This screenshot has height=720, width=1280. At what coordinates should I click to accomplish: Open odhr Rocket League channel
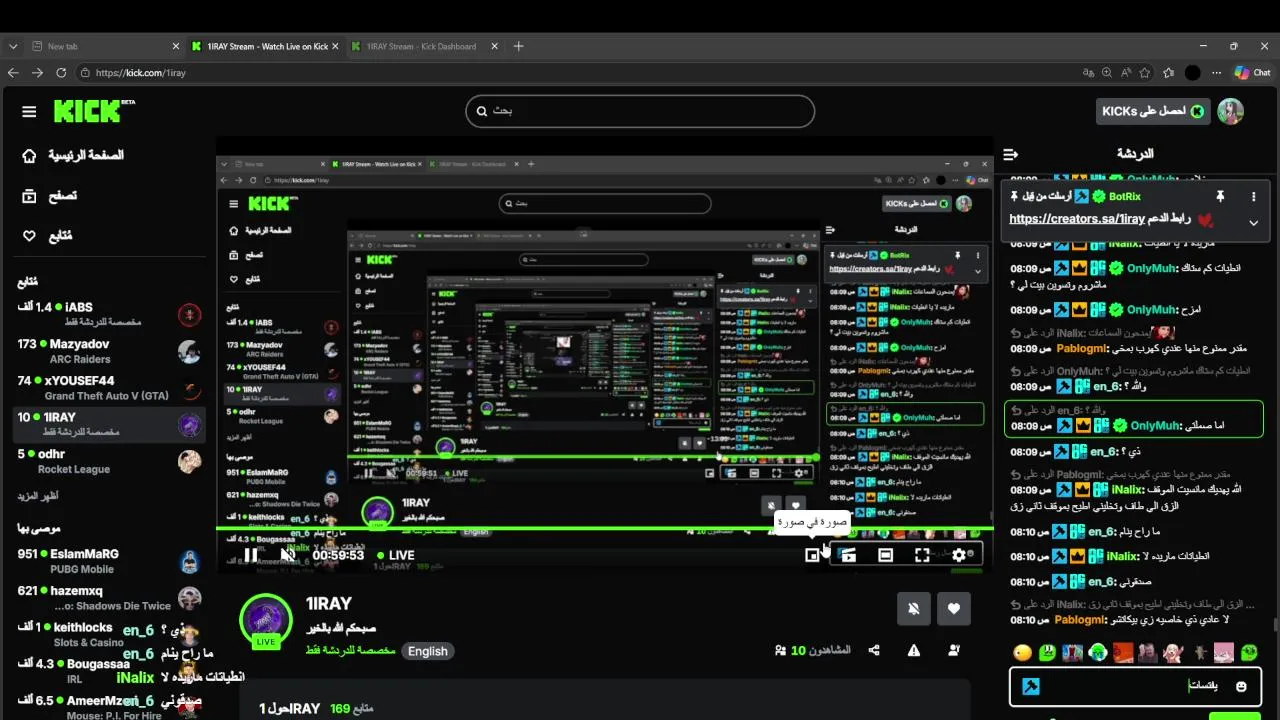pyautogui.click(x=110, y=461)
